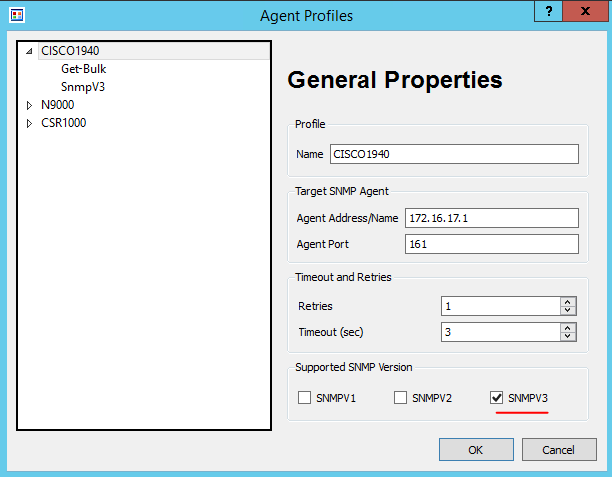The height and width of the screenshot is (478, 612).
Task: Open the SnmpV3 settings item
Action: coord(83,87)
